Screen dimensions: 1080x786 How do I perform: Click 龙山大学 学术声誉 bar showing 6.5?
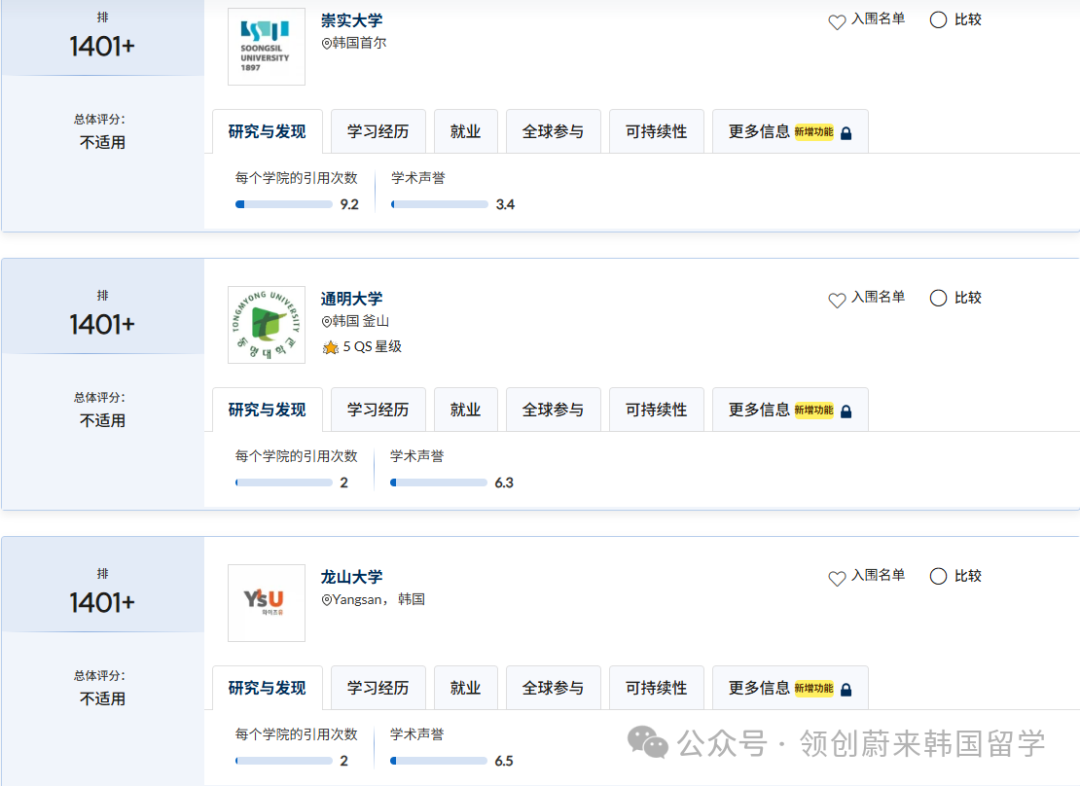[x=439, y=761]
